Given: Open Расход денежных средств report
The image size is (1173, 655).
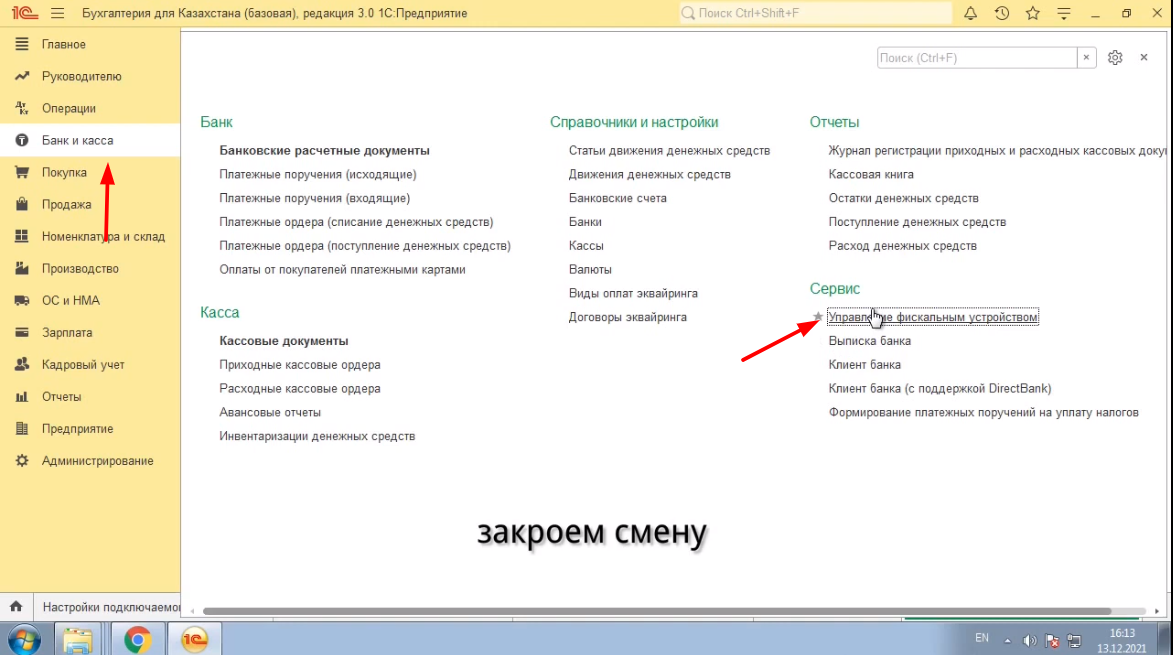Looking at the screenshot, I should pos(902,246).
